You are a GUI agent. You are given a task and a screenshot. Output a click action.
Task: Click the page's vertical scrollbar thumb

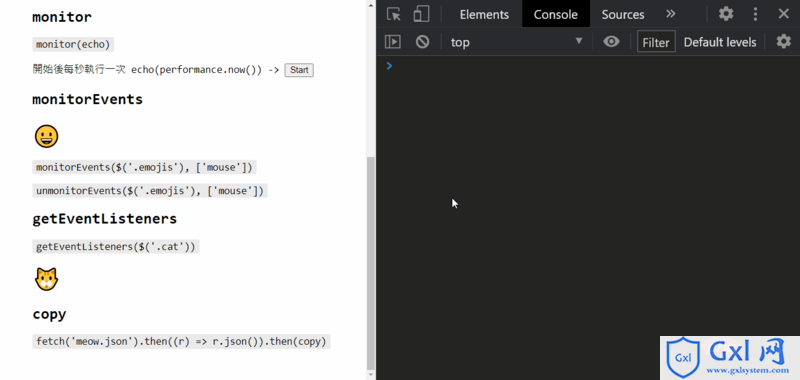[x=371, y=262]
